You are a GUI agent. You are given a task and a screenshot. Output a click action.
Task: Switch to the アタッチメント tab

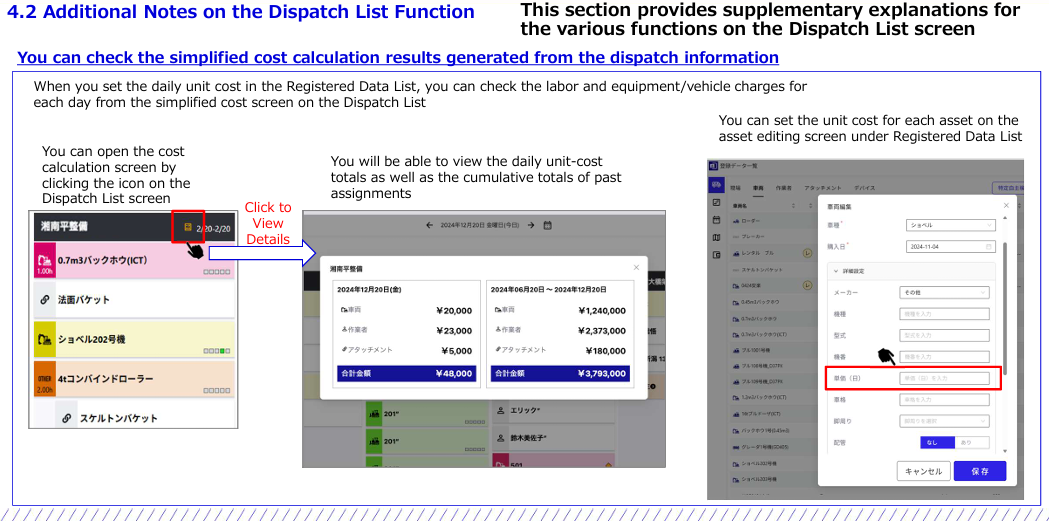[x=823, y=188]
